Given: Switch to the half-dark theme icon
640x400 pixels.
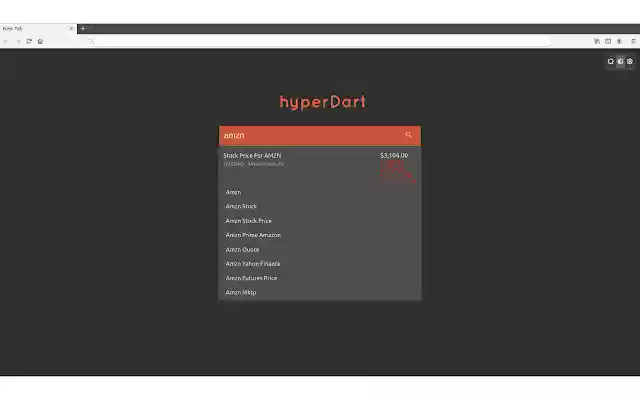Looking at the screenshot, I should [x=620, y=62].
